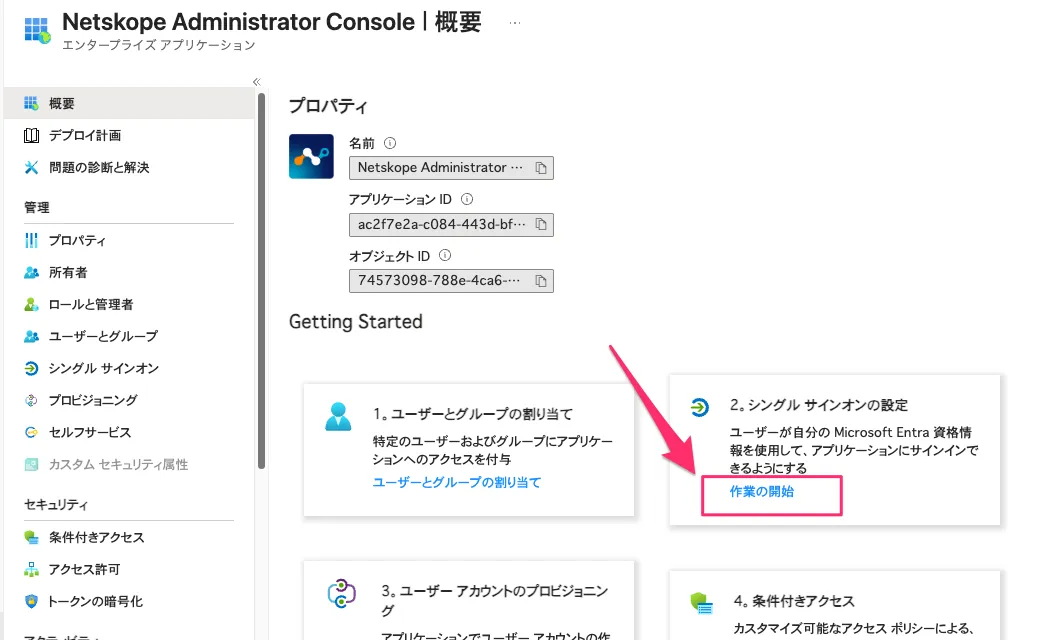Click the アプリケーション ID field

[451, 225]
